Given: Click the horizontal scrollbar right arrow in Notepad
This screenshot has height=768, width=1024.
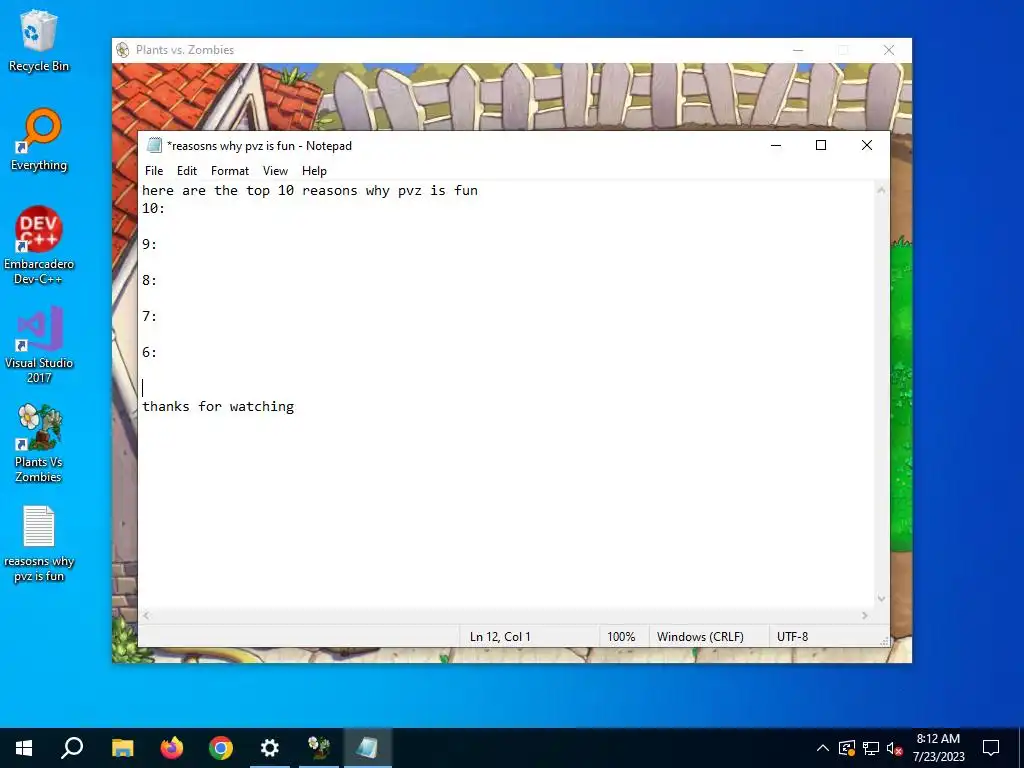Looking at the screenshot, I should [865, 616].
